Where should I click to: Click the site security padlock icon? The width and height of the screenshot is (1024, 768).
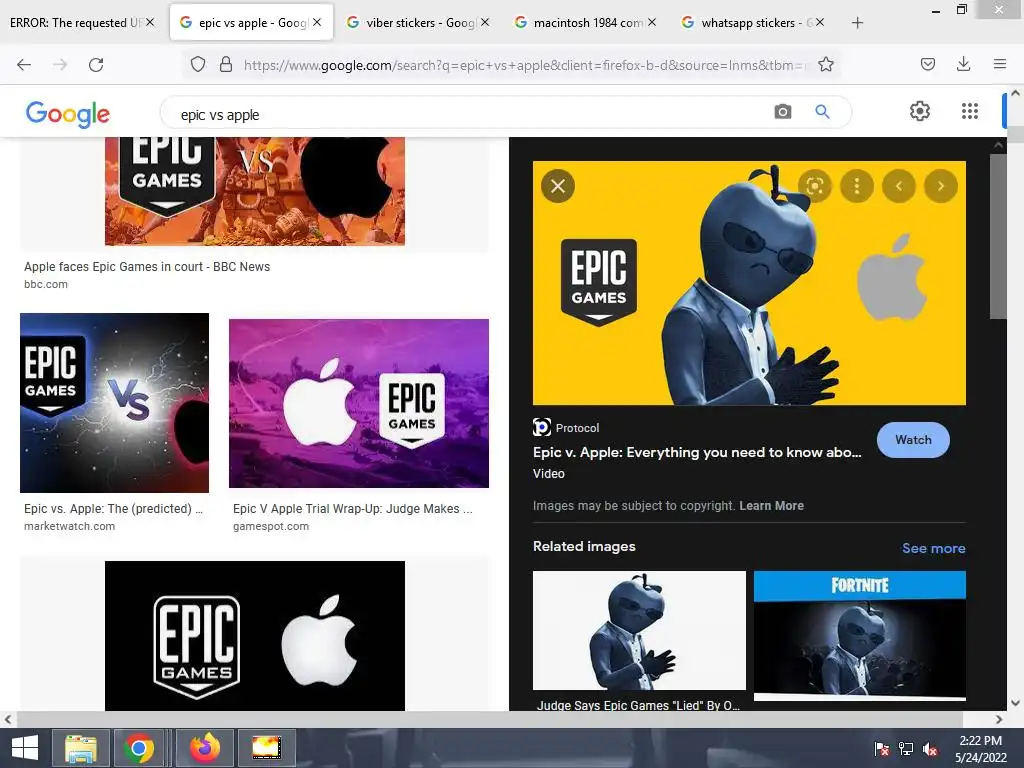226,64
